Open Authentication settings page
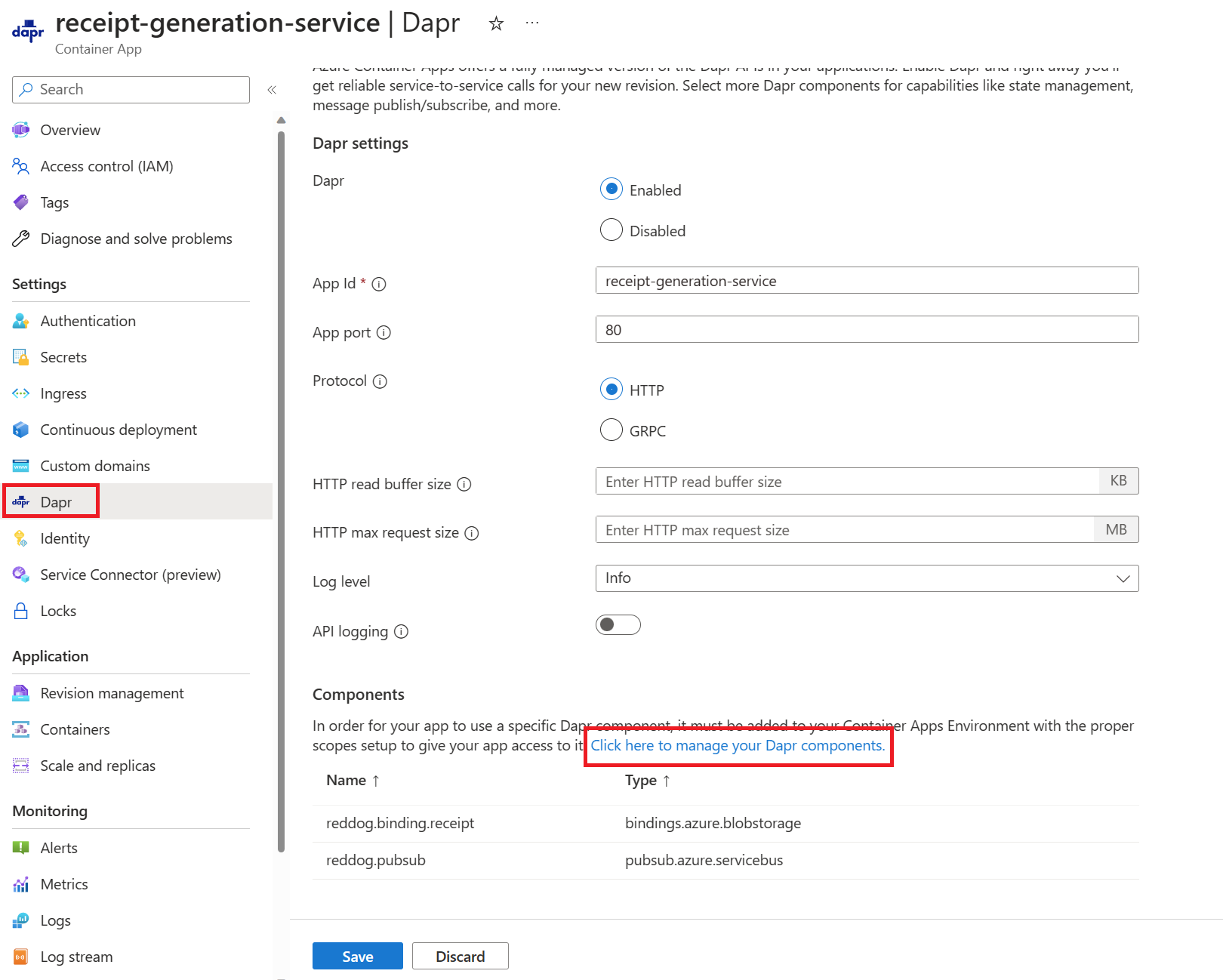1223x980 pixels. 88,321
